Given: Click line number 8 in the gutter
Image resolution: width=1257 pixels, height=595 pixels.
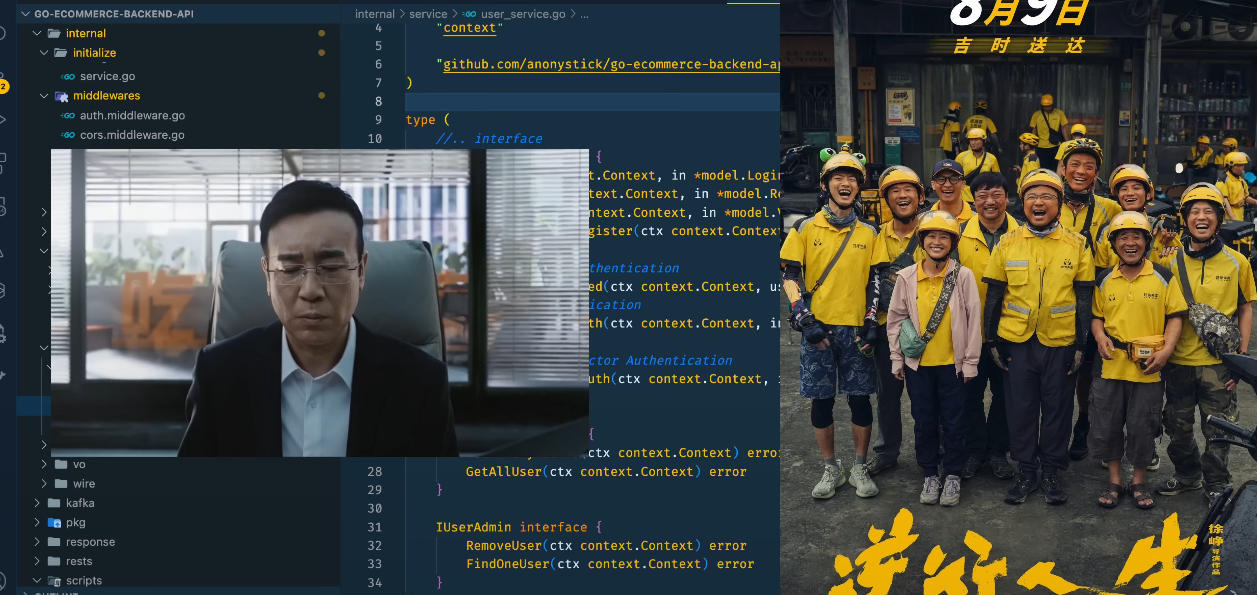Looking at the screenshot, I should 378,102.
